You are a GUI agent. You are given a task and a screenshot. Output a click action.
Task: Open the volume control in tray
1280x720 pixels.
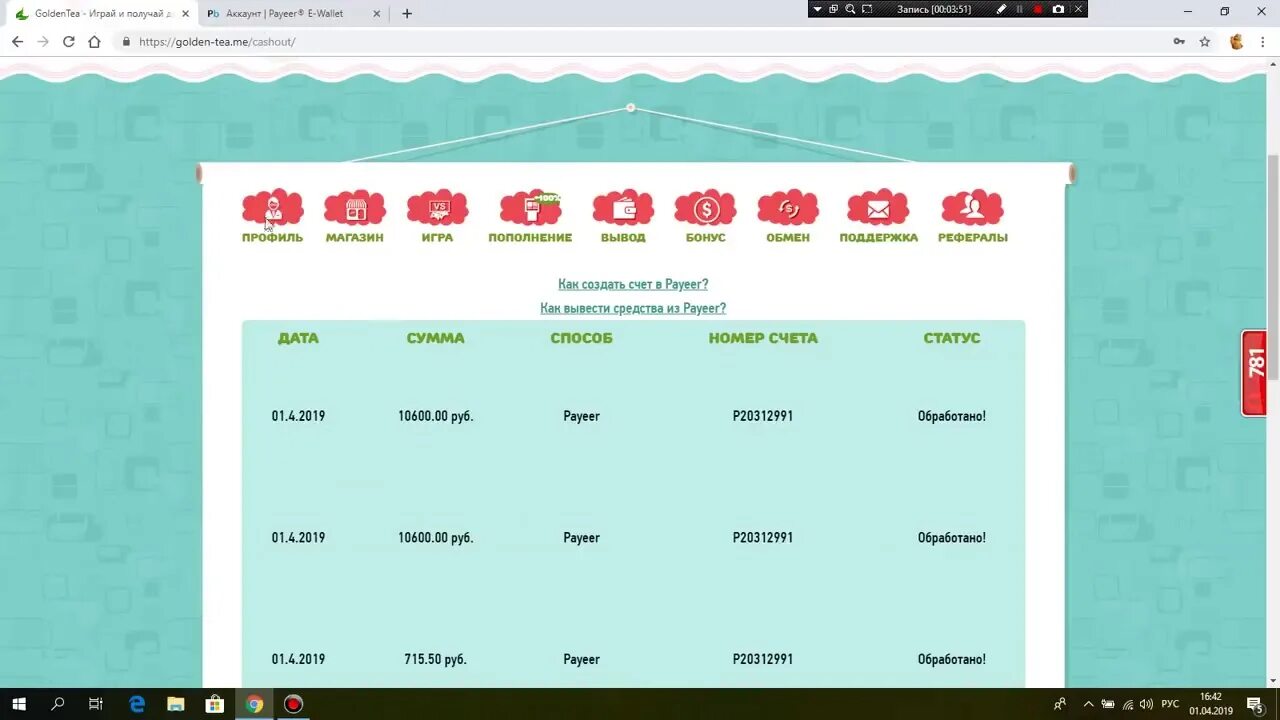(1146, 704)
